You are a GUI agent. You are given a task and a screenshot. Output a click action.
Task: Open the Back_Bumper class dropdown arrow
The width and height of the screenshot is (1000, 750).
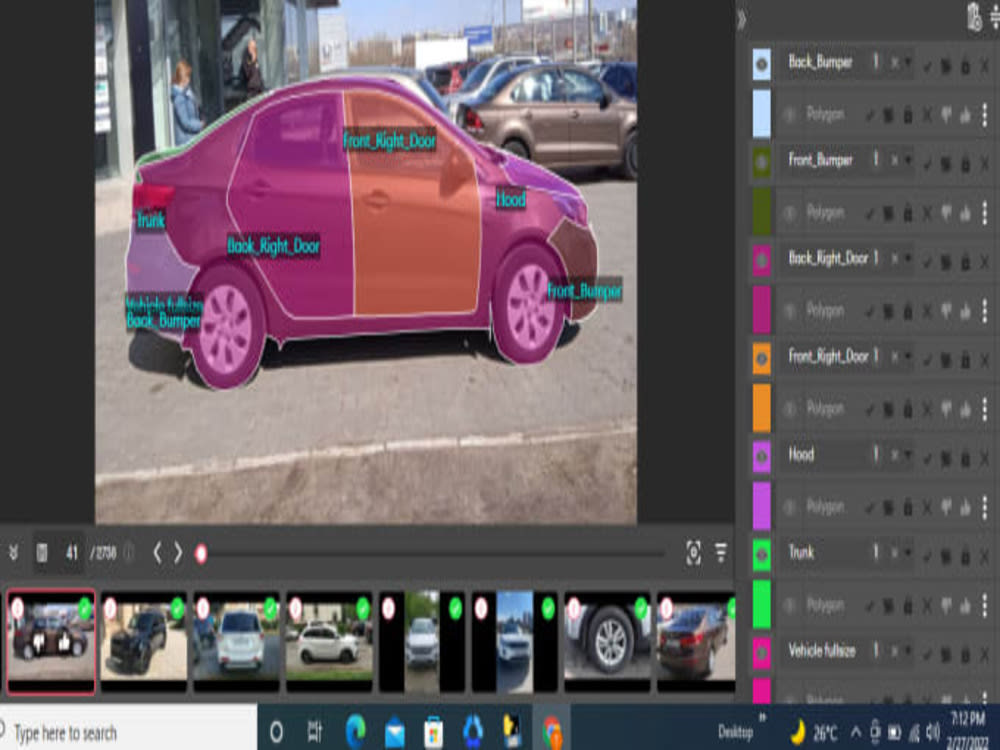[908, 62]
